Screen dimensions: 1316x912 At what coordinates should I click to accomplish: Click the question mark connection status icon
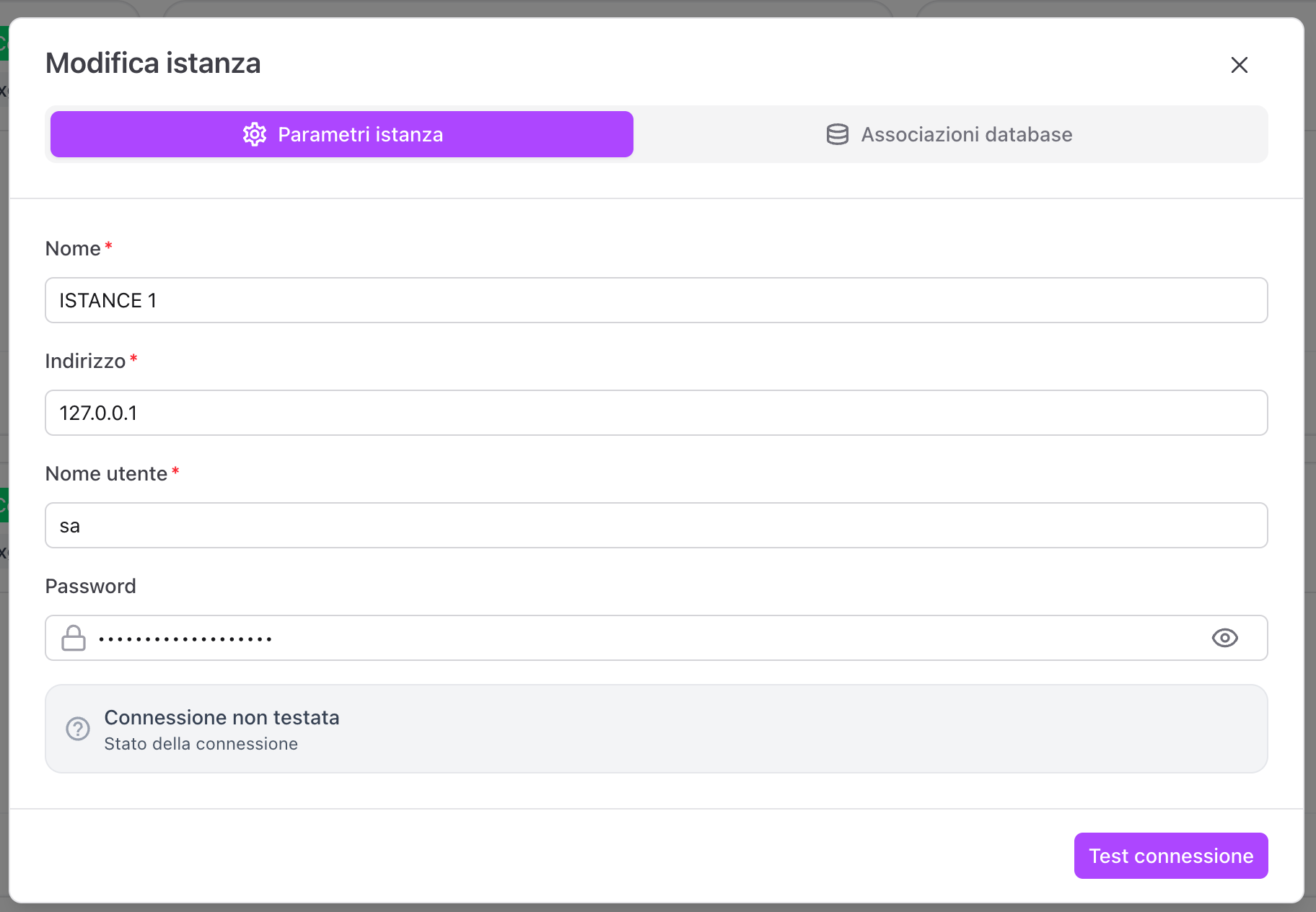click(78, 729)
